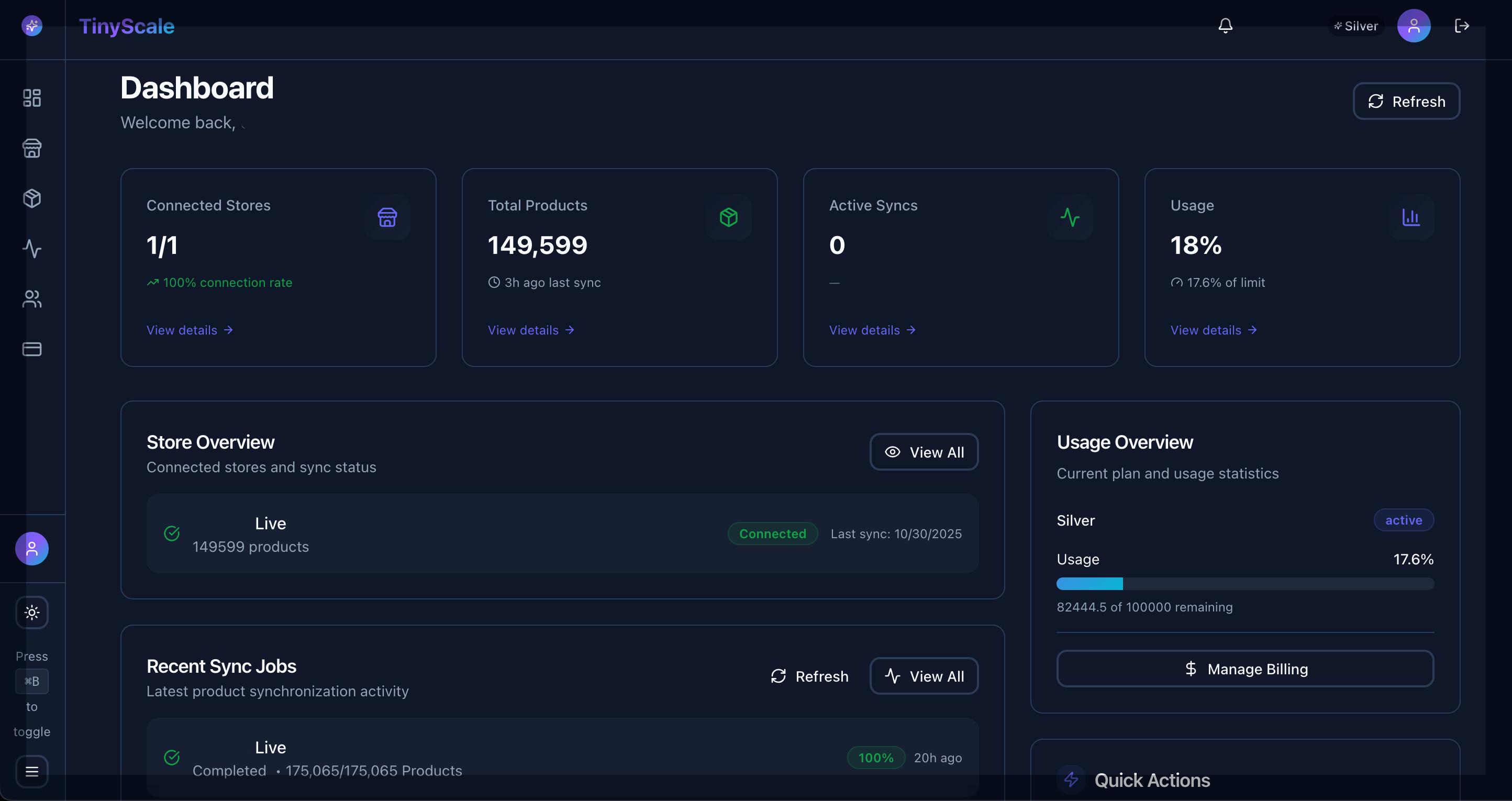Open sync activity via sidebar pulse icon
1512x801 pixels.
[32, 249]
